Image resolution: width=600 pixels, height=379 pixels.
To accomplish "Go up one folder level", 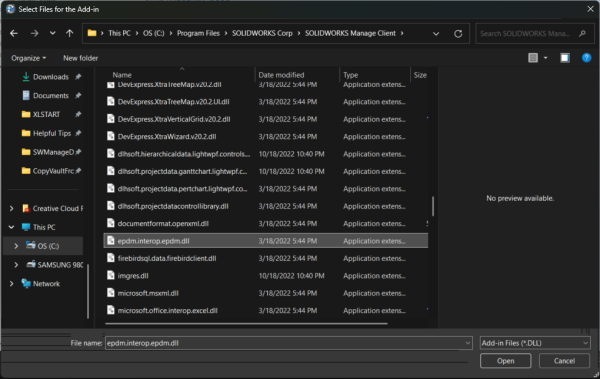I will click(x=69, y=34).
